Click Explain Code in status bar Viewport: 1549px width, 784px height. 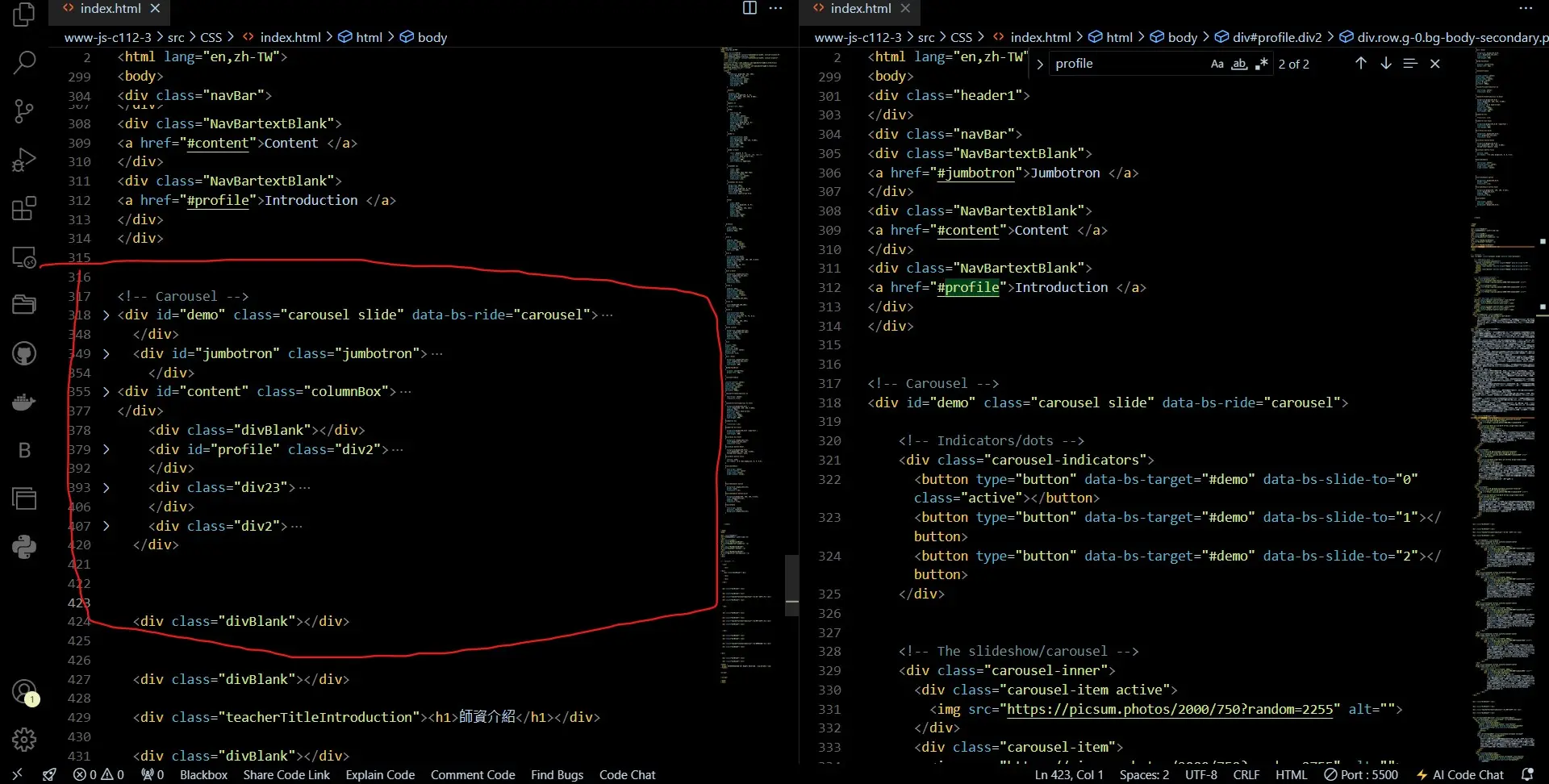(x=380, y=774)
